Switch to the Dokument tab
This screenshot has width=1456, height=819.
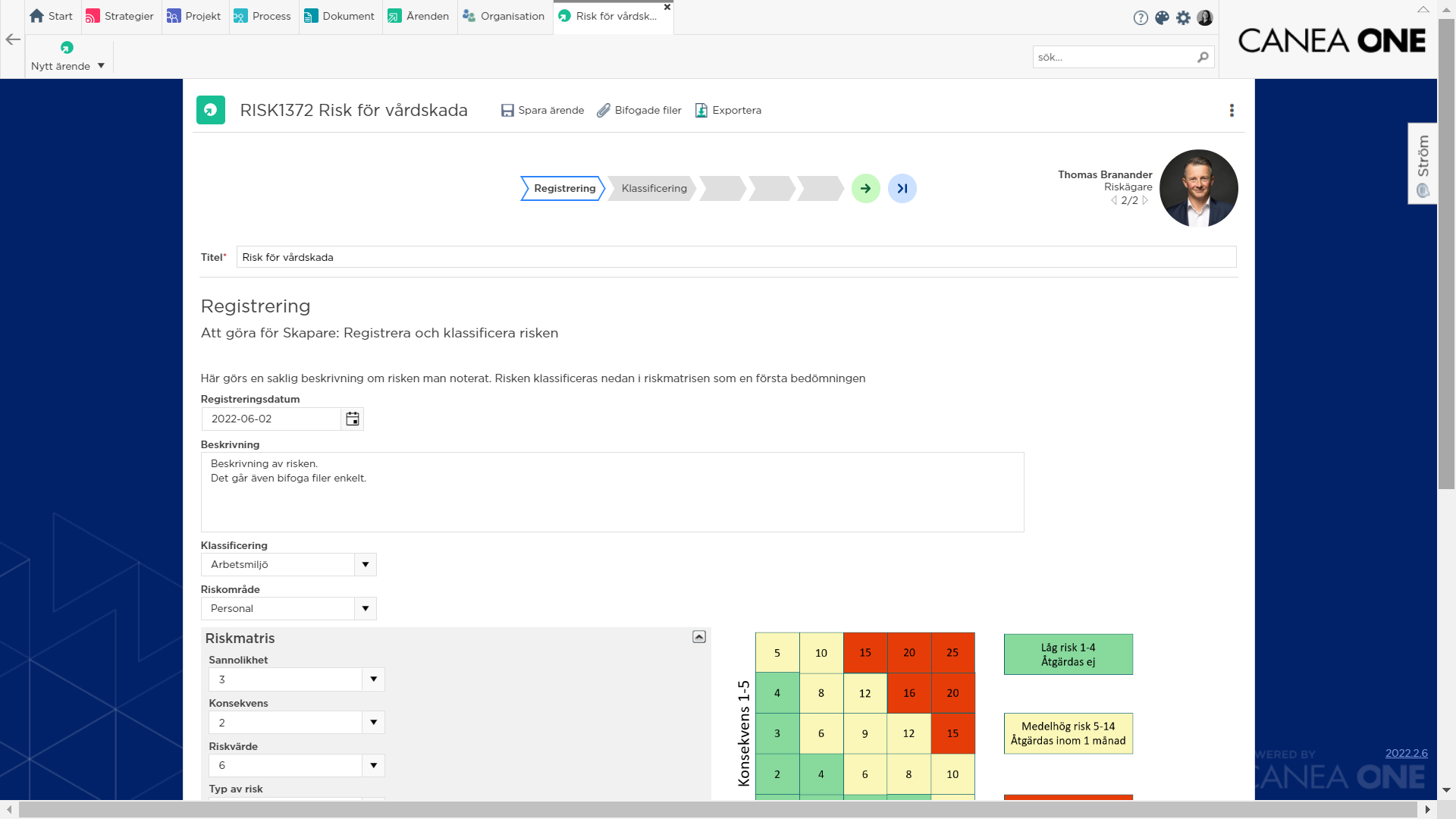click(340, 16)
